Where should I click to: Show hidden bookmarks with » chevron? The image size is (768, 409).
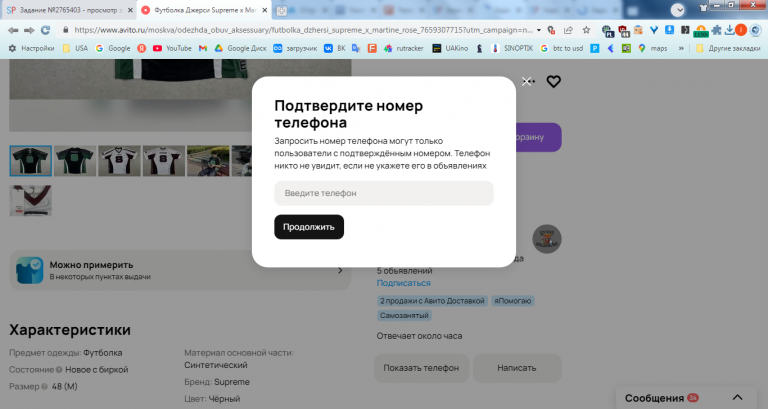(681, 48)
